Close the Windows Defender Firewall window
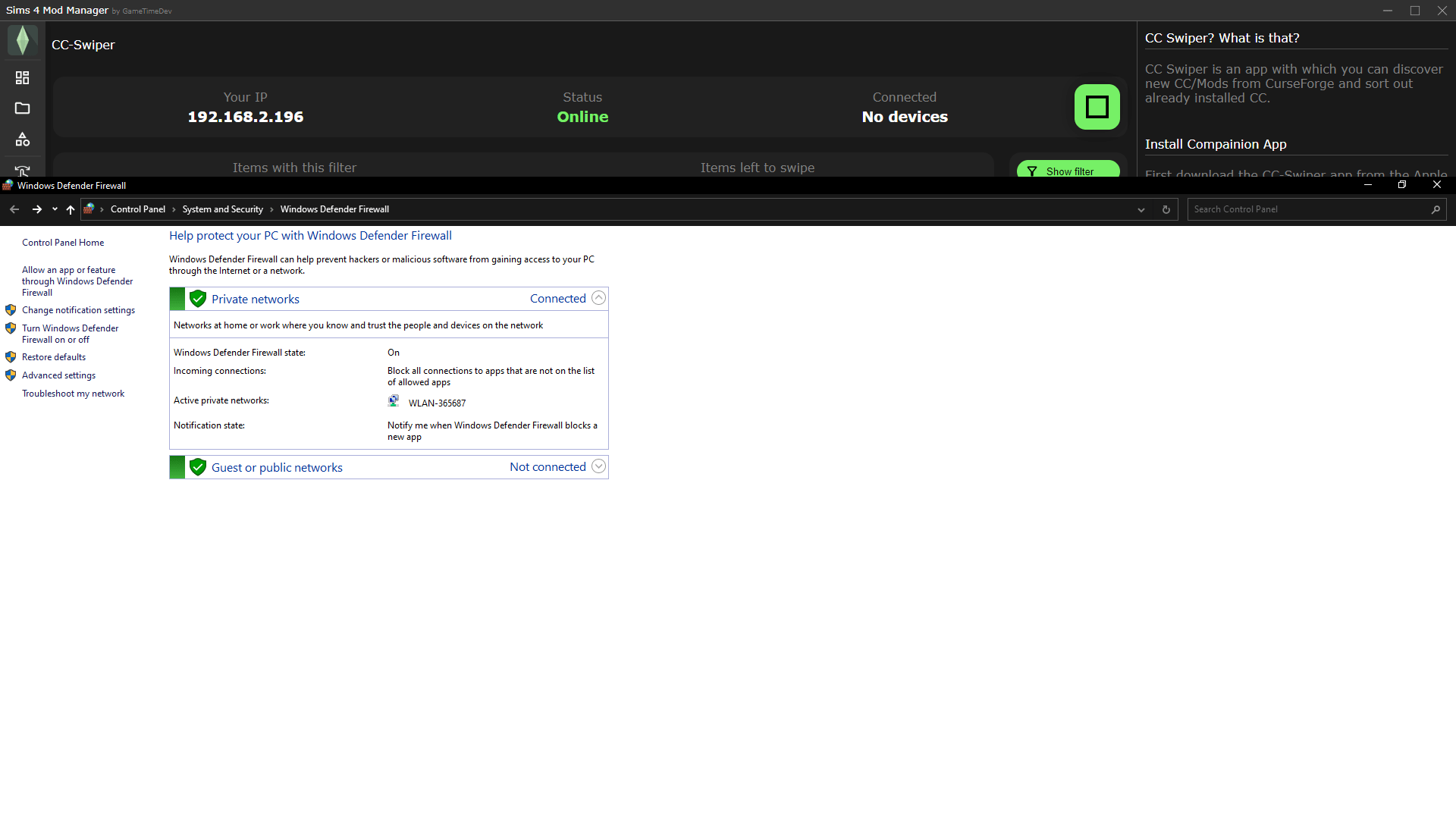Image resolution: width=1456 pixels, height=819 pixels. [1436, 185]
